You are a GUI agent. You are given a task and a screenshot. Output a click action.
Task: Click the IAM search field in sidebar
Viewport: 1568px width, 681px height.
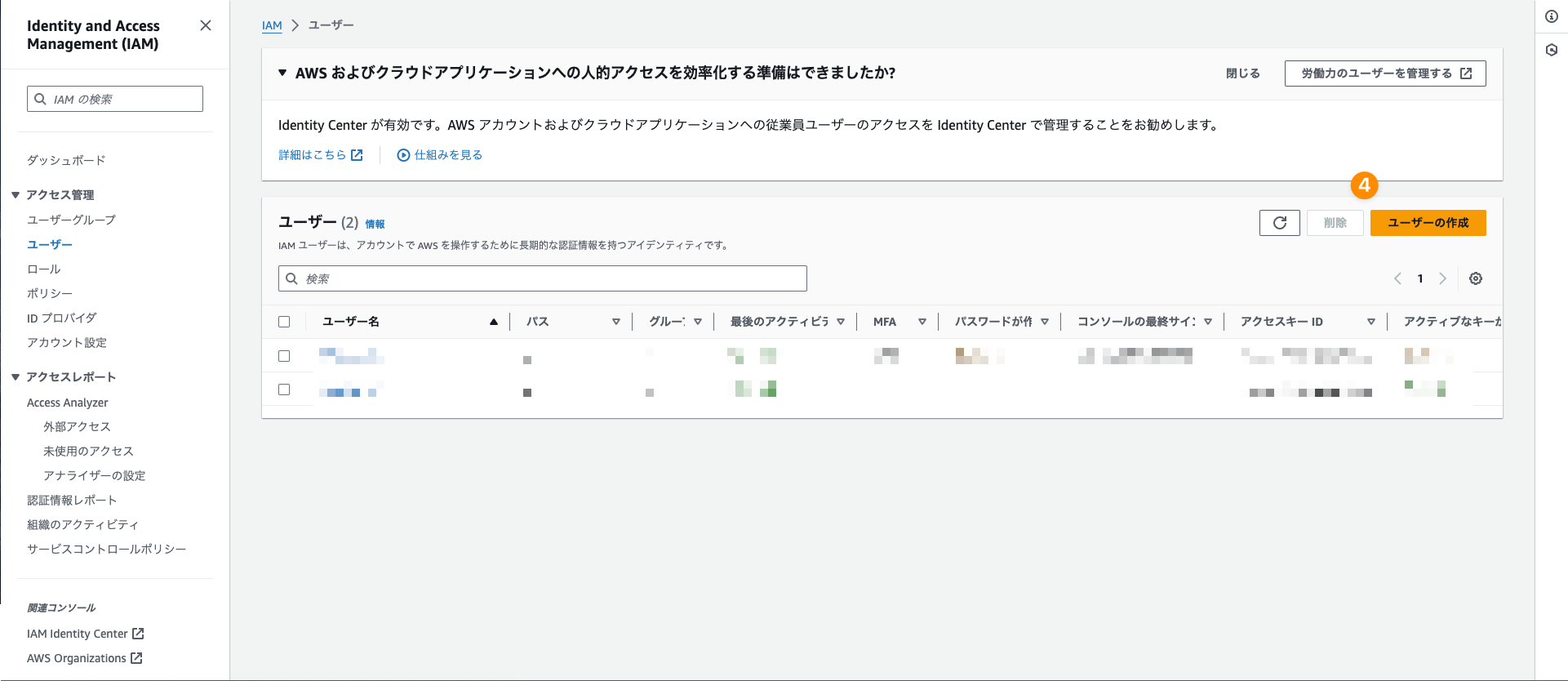tap(115, 99)
